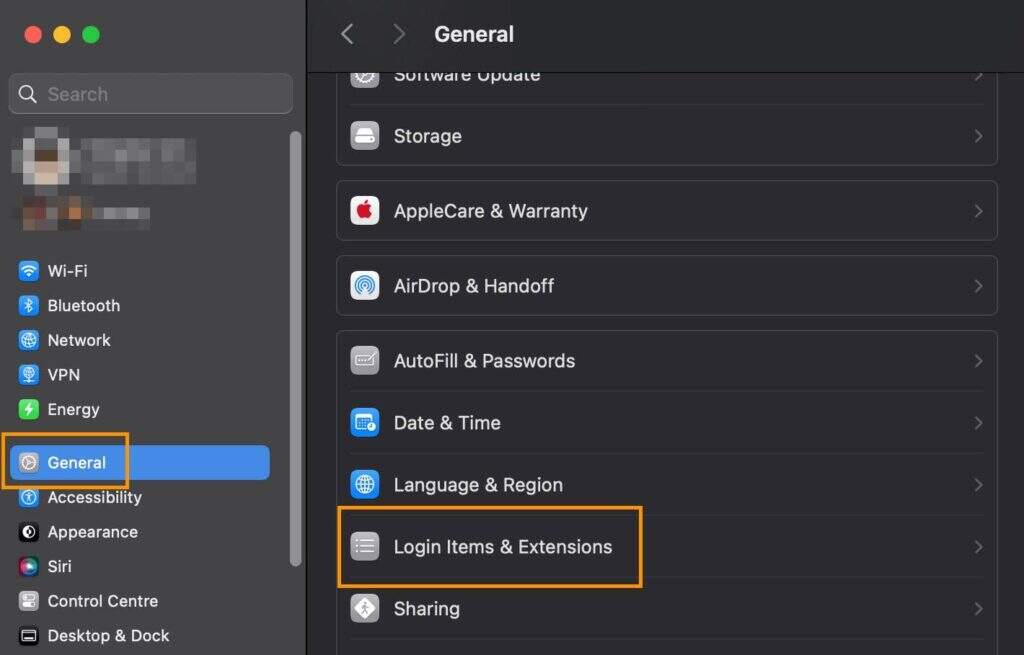The image size is (1024, 655).
Task: Click the AppleCare & Warranty apple icon
Action: [365, 211]
